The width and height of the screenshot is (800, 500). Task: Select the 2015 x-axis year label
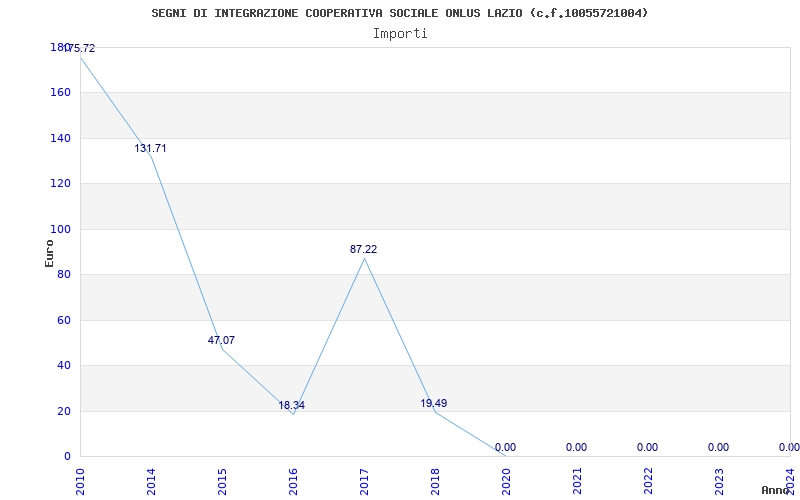point(222,482)
